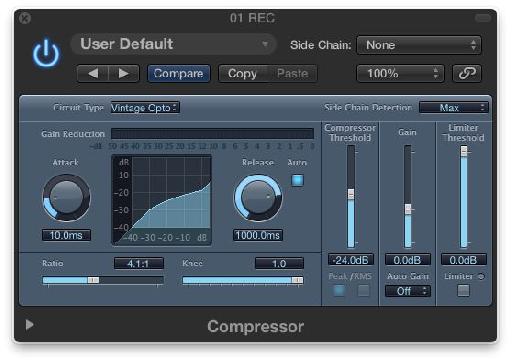This screenshot has height=363, width=512.
Task: Click the Attack 10.0ms value field
Action: pos(66,235)
